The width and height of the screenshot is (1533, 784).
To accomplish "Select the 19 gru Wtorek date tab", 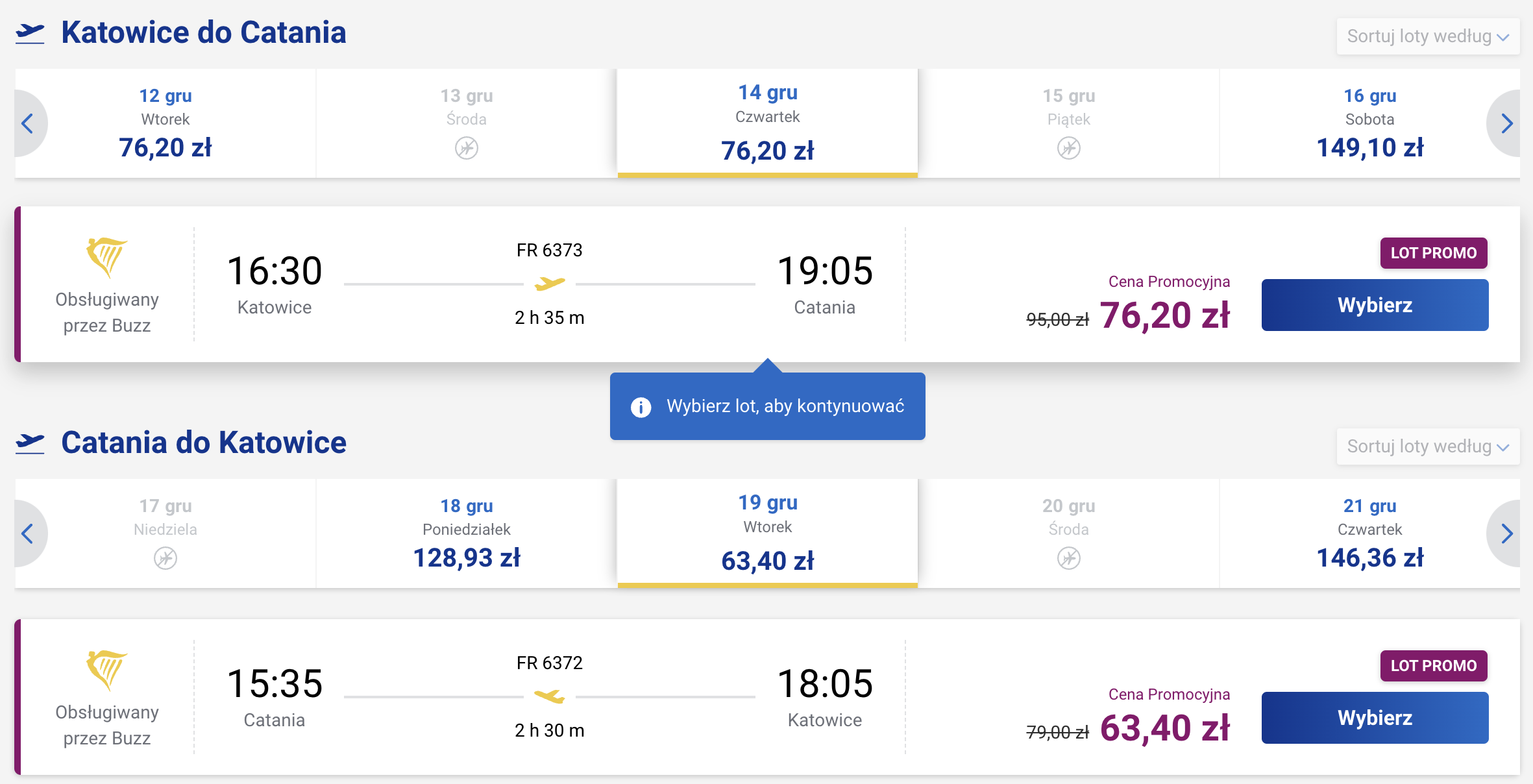I will 768,533.
